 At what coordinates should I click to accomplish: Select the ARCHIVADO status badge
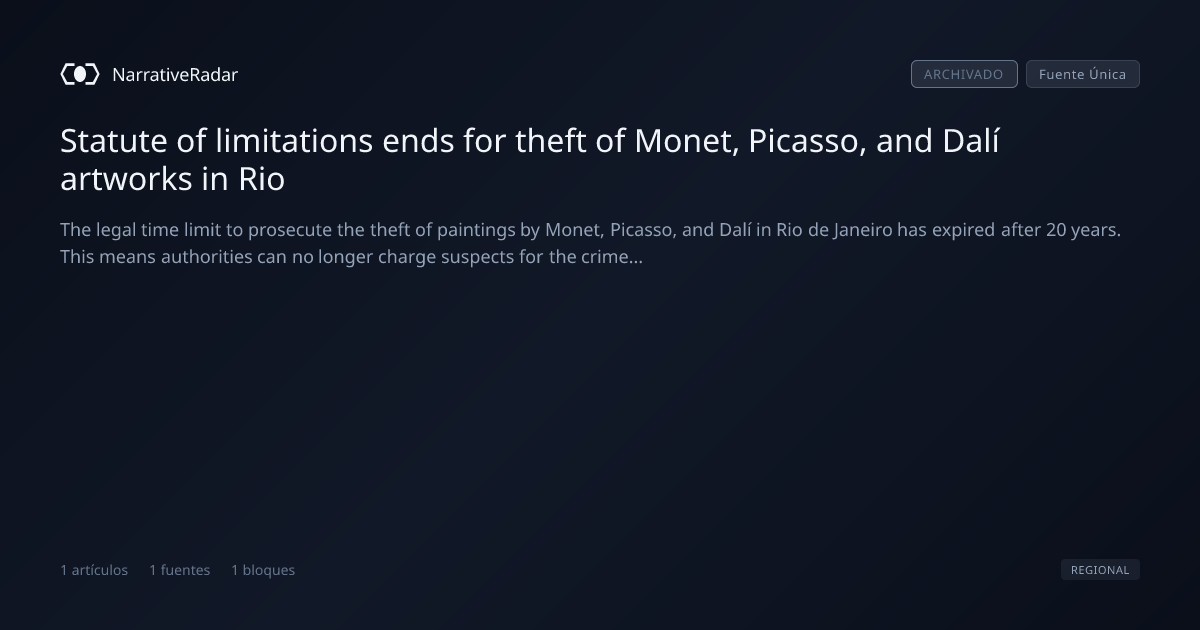964,74
